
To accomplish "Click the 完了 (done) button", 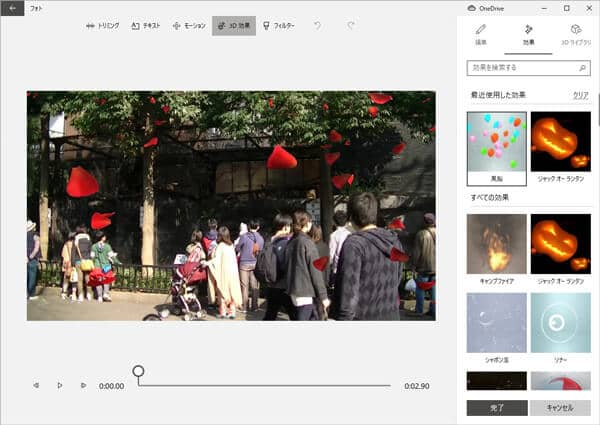I will [x=497, y=408].
